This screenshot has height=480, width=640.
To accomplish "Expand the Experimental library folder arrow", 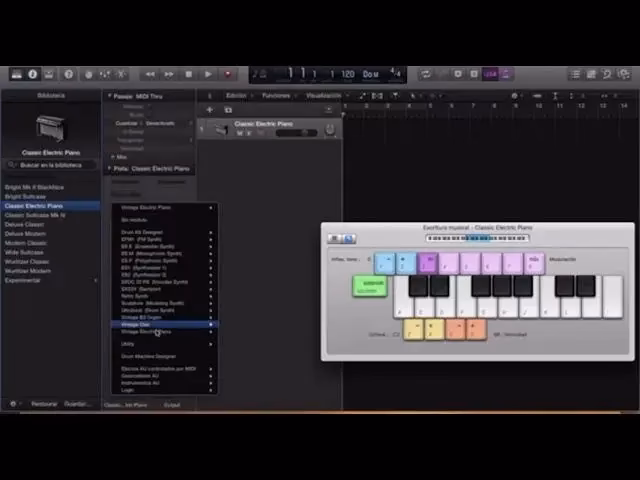I will pyautogui.click(x=96, y=280).
